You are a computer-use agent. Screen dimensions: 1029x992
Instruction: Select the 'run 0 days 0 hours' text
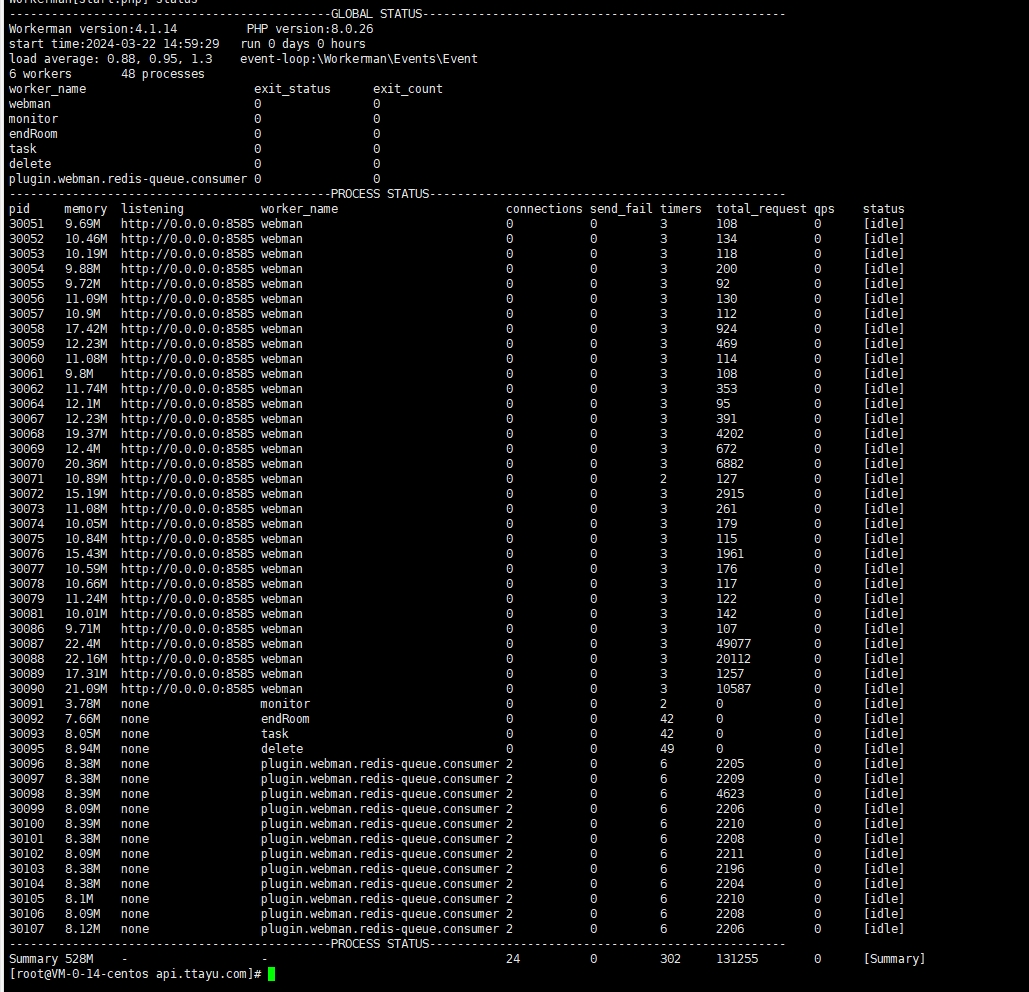tap(303, 44)
